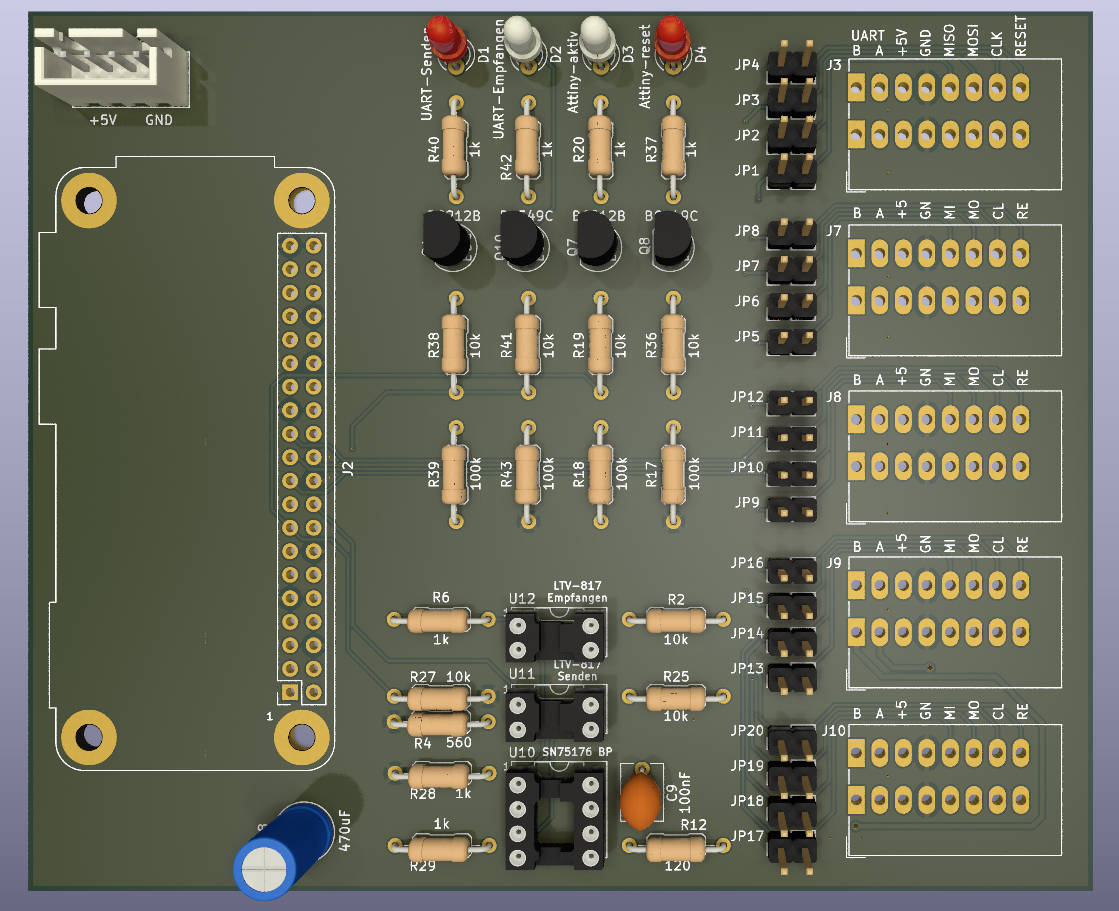Click the Attiny-reset silkscreen text
Viewport: 1119px width, 911px height.
(x=645, y=66)
